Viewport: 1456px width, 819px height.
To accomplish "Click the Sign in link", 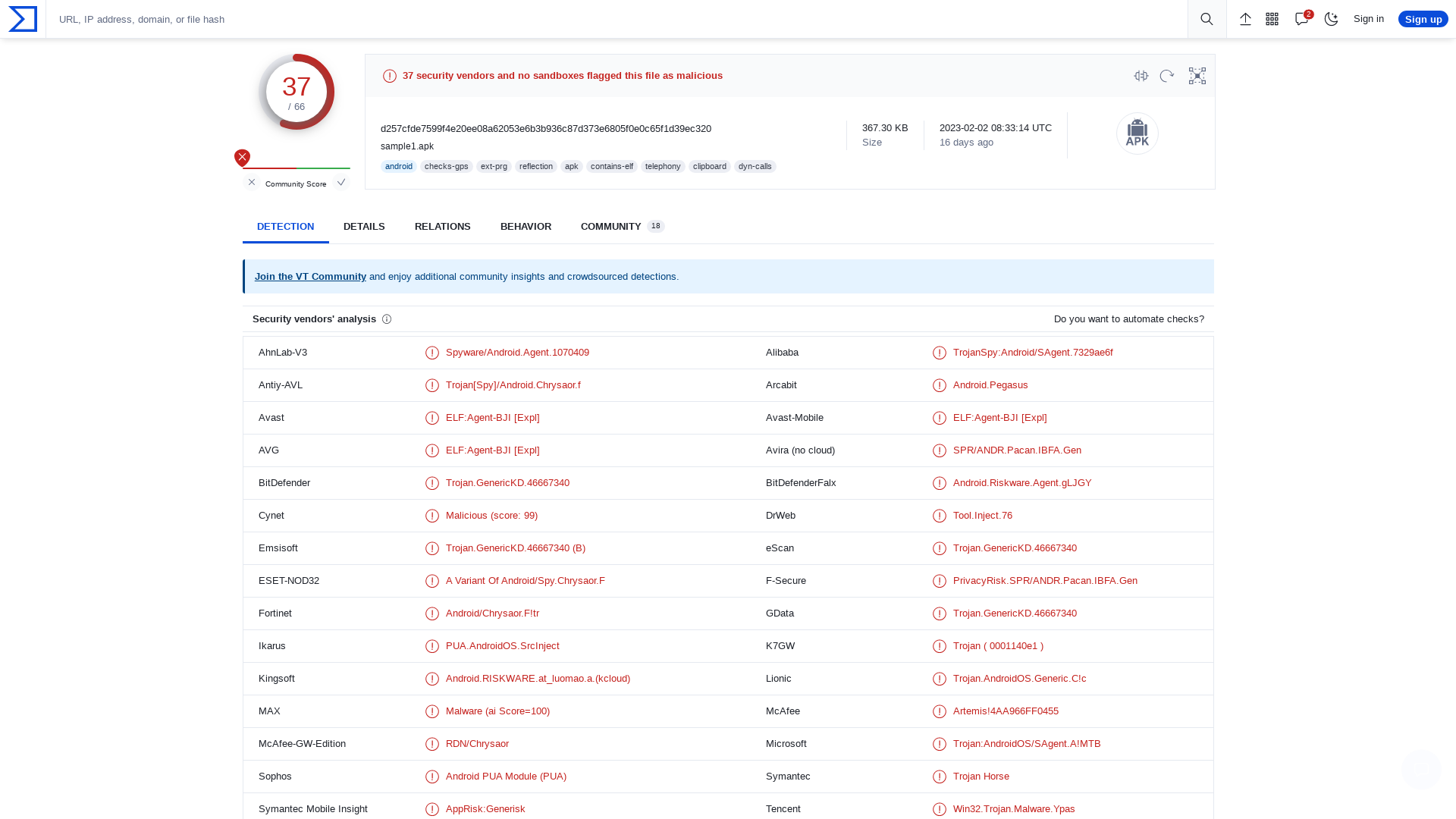I will point(1369,19).
